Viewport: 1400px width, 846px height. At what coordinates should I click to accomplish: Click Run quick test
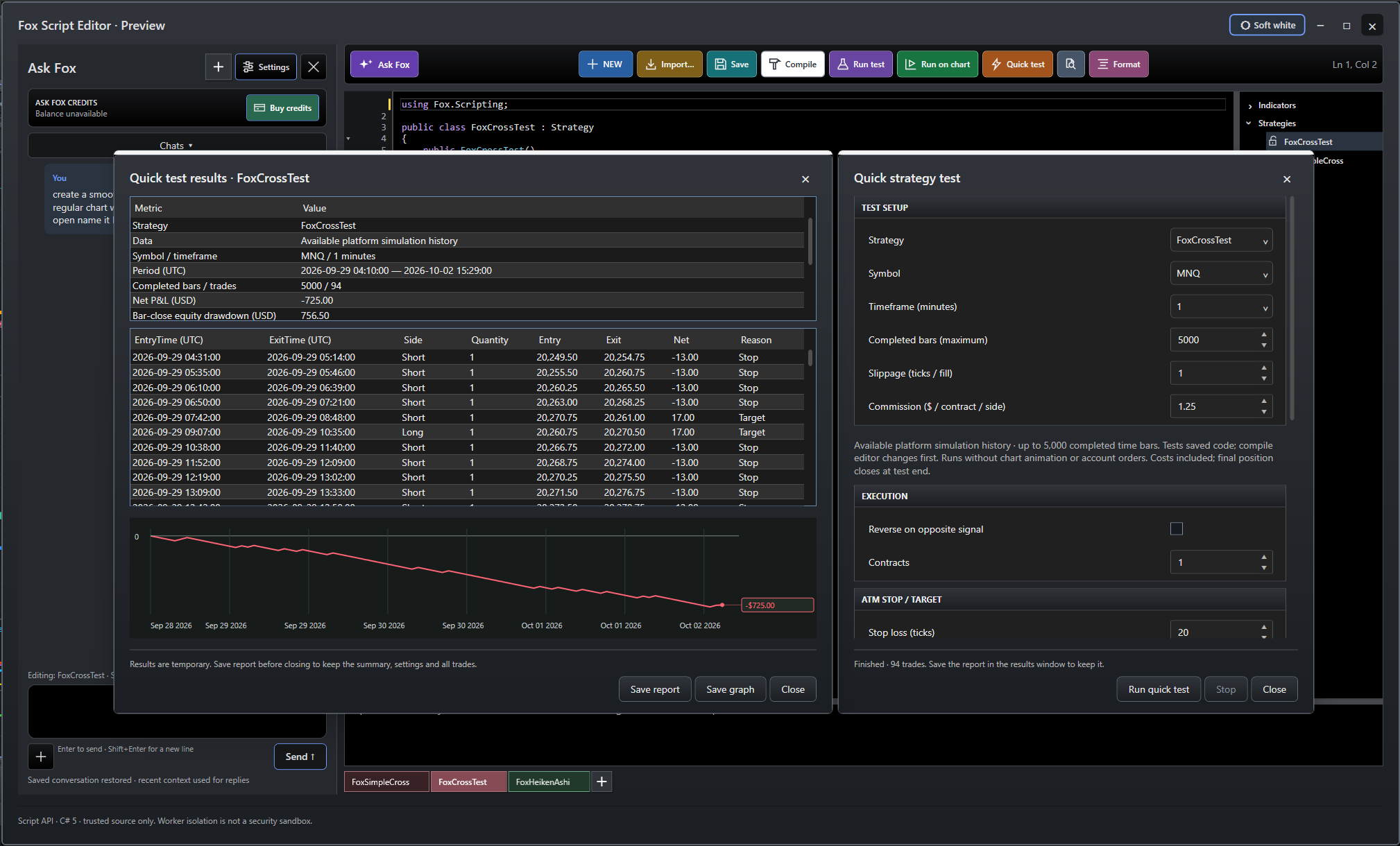pyautogui.click(x=1159, y=689)
